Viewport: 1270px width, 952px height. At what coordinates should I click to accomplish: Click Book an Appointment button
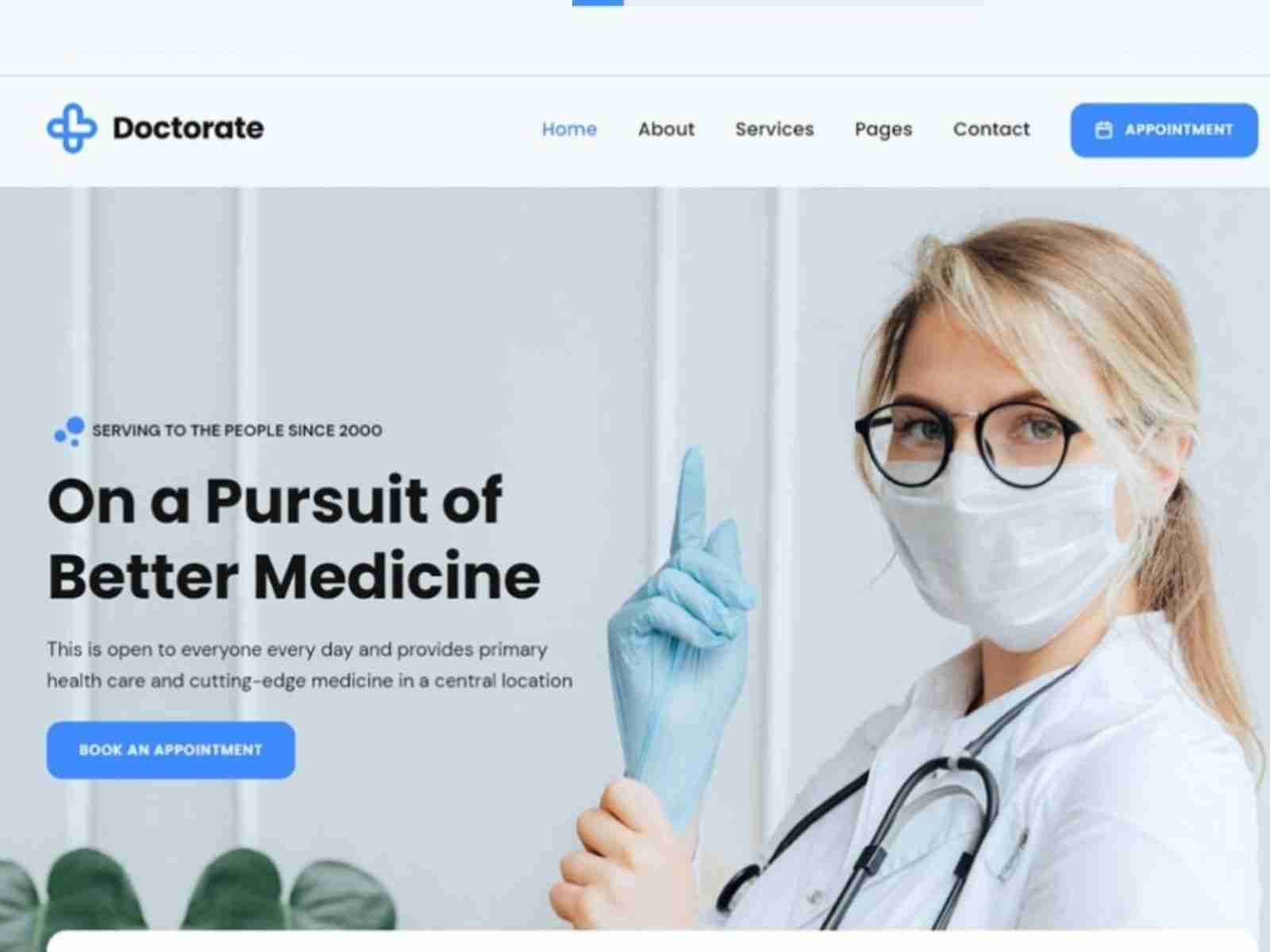click(171, 750)
